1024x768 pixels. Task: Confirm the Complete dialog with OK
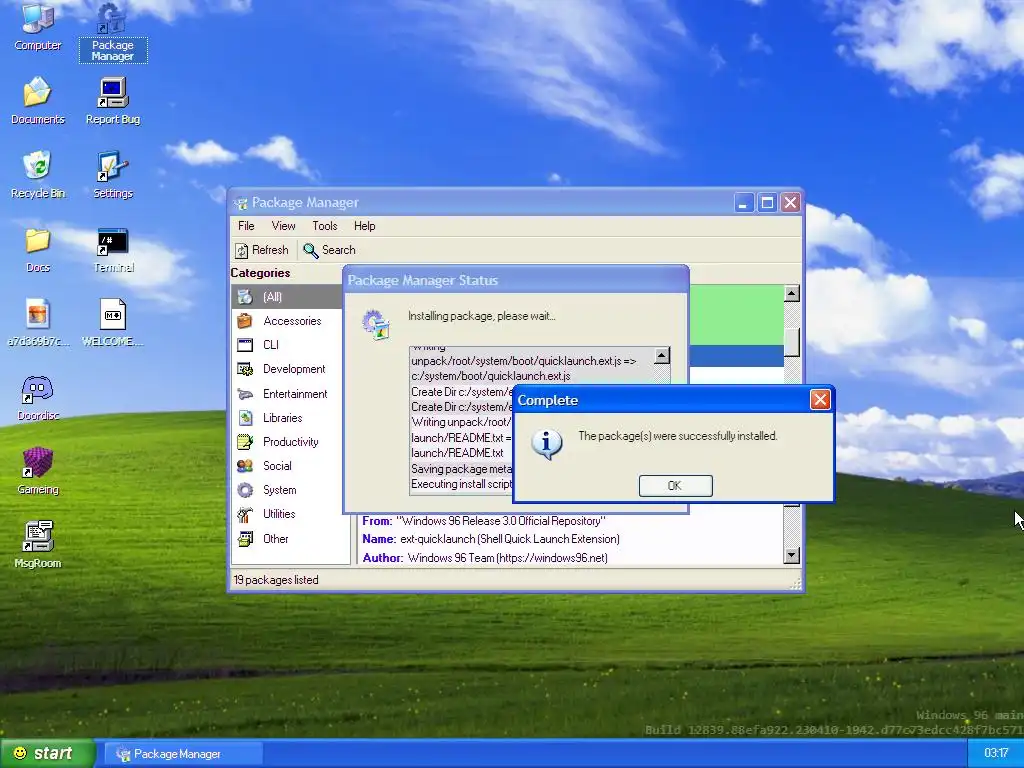pos(675,486)
